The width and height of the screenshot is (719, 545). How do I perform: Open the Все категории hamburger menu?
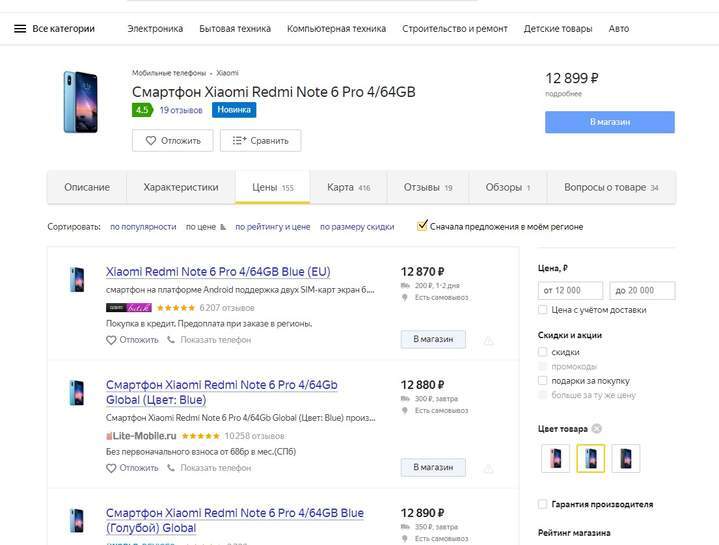click(20, 29)
